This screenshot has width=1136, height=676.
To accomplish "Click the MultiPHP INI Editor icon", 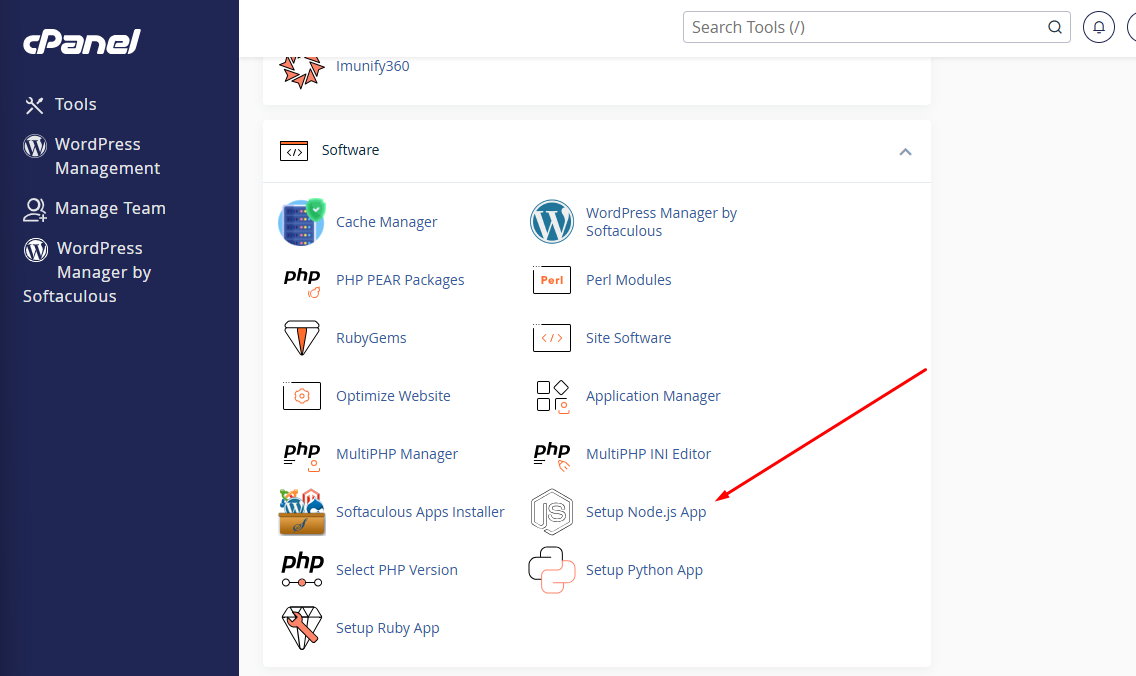I will (x=552, y=456).
